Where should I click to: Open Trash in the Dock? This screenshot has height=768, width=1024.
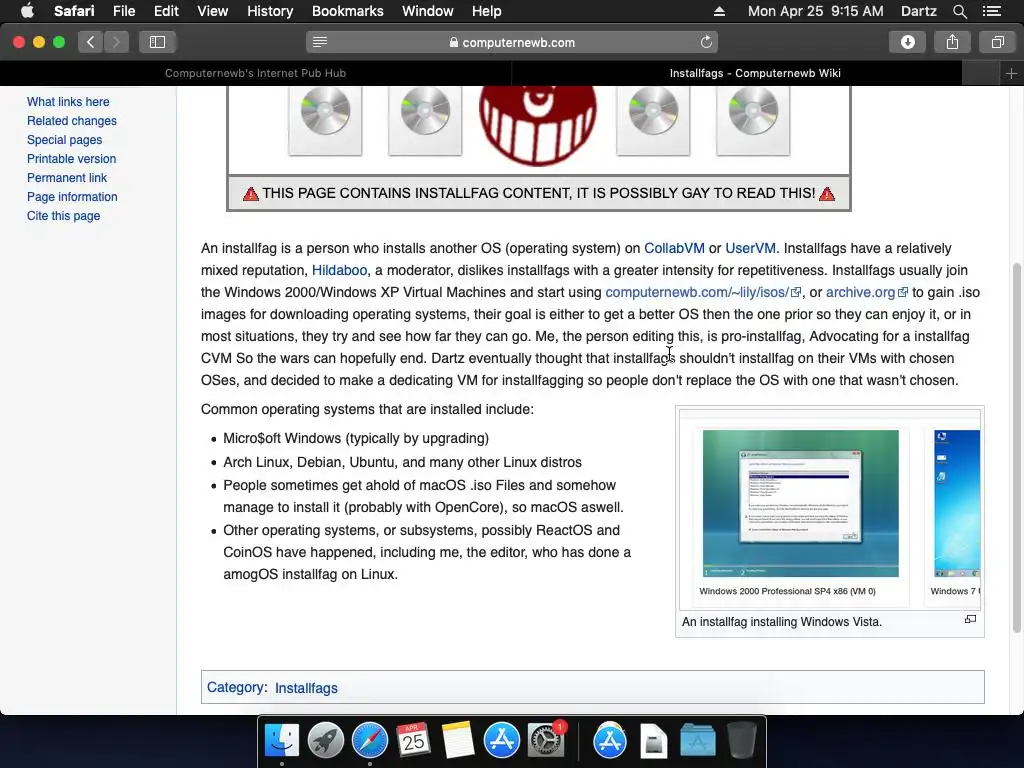[741, 741]
